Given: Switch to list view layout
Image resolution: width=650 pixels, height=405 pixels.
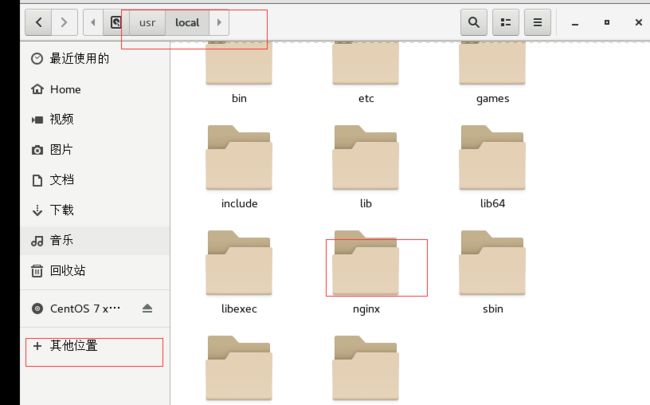Looking at the screenshot, I should click(x=506, y=22).
